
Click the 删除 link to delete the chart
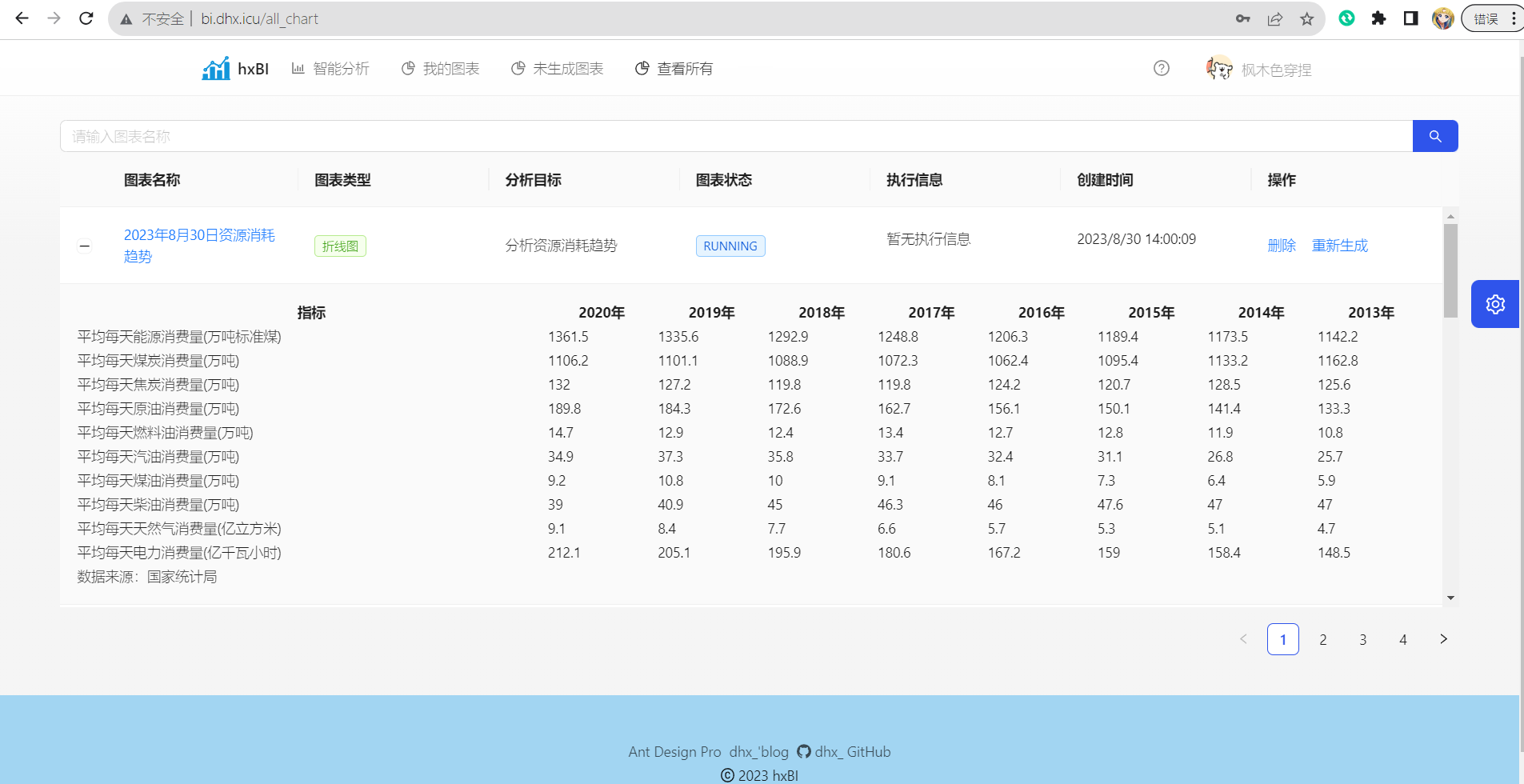coord(1282,246)
